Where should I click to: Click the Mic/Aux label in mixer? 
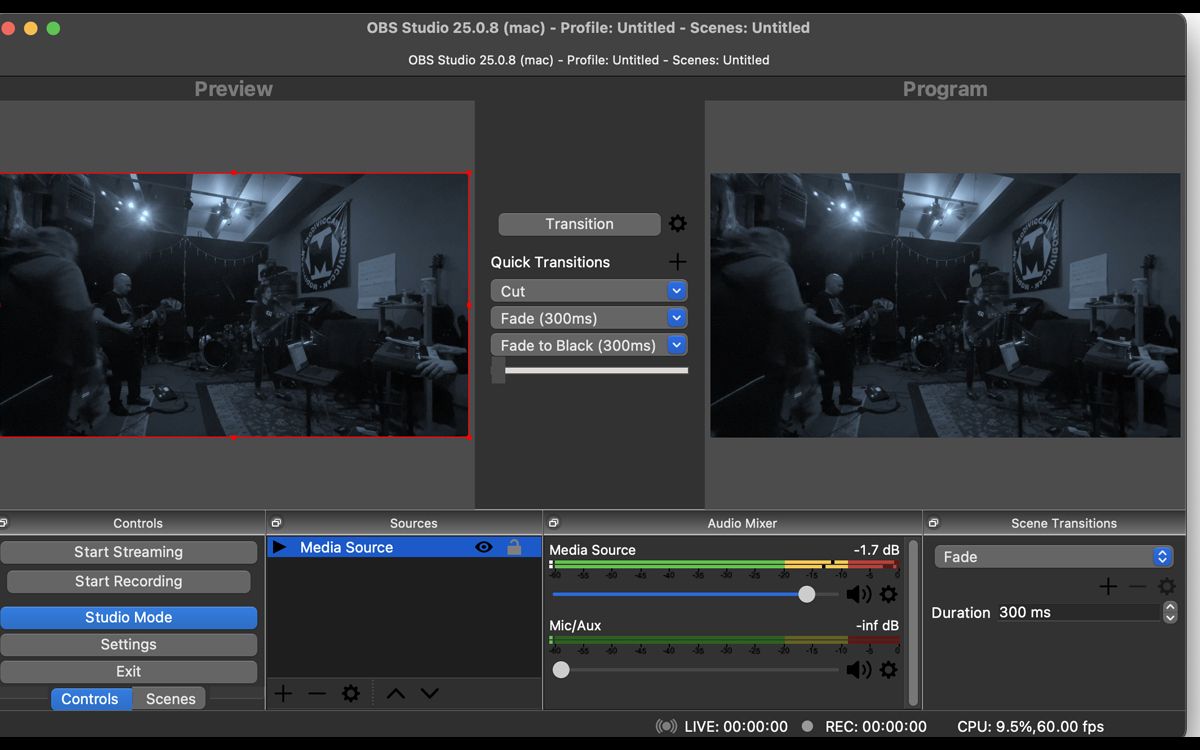pos(575,626)
